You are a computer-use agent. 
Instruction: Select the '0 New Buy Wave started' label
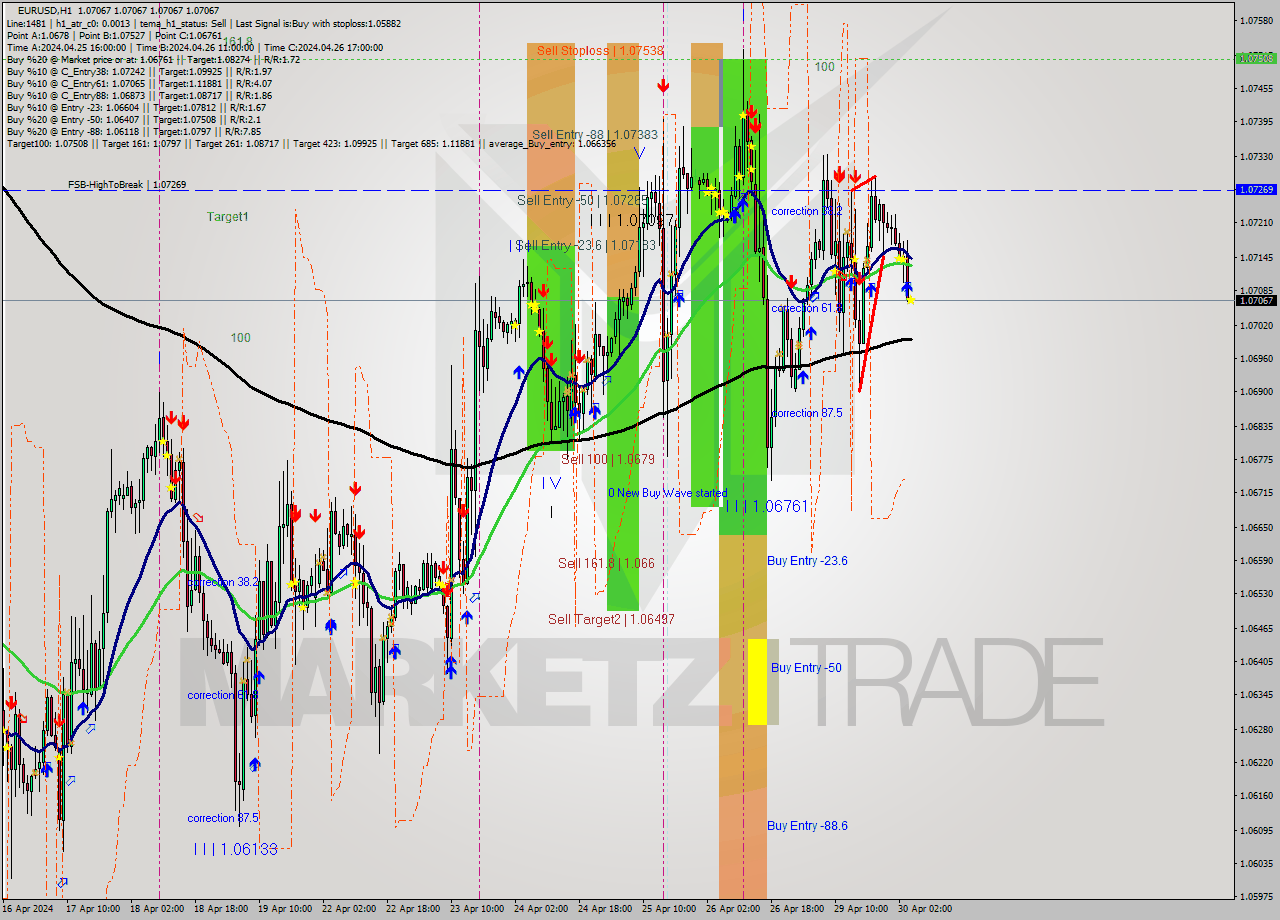pyautogui.click(x=668, y=493)
